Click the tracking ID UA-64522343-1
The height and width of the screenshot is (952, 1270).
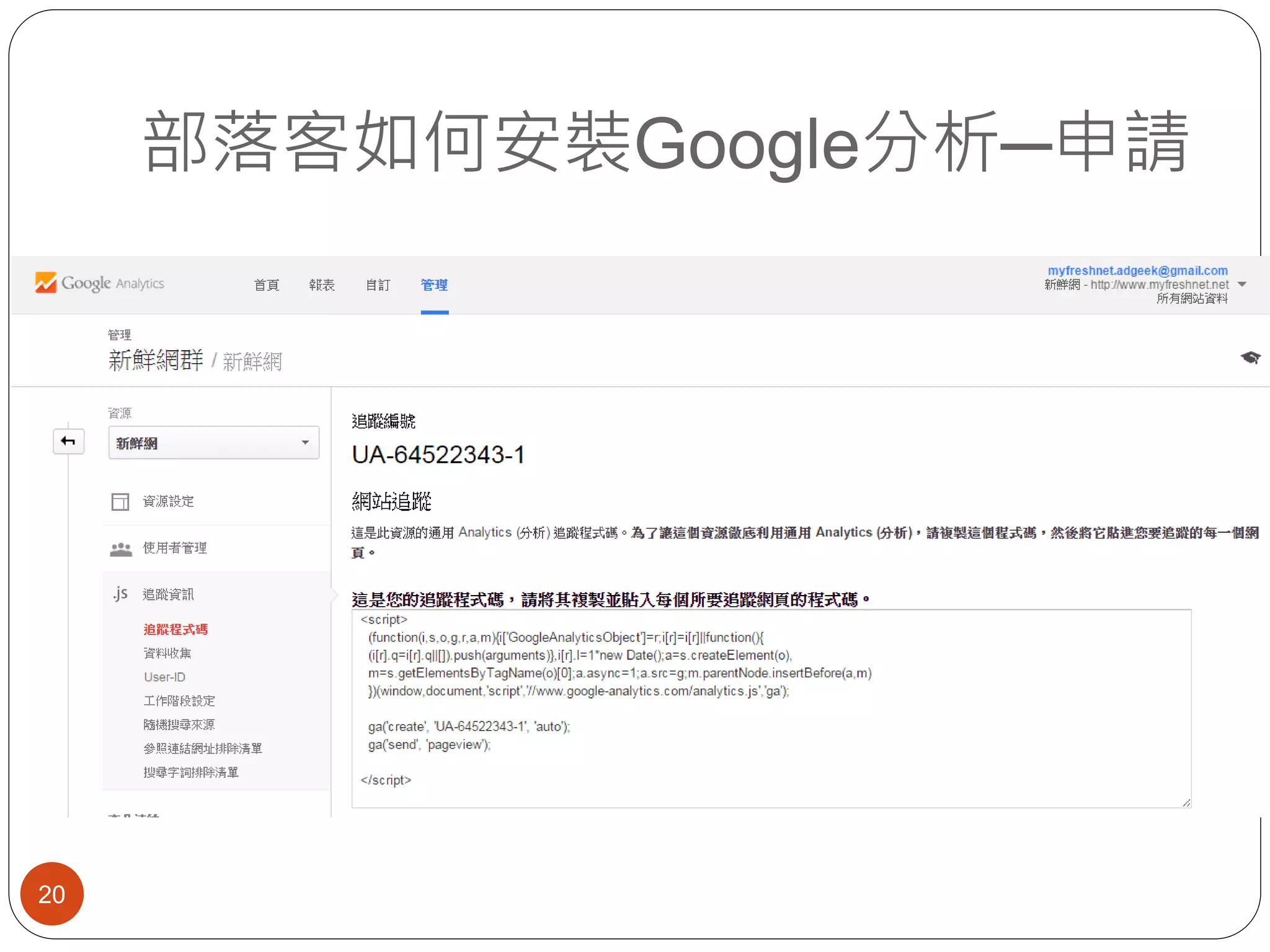pyautogui.click(x=438, y=454)
